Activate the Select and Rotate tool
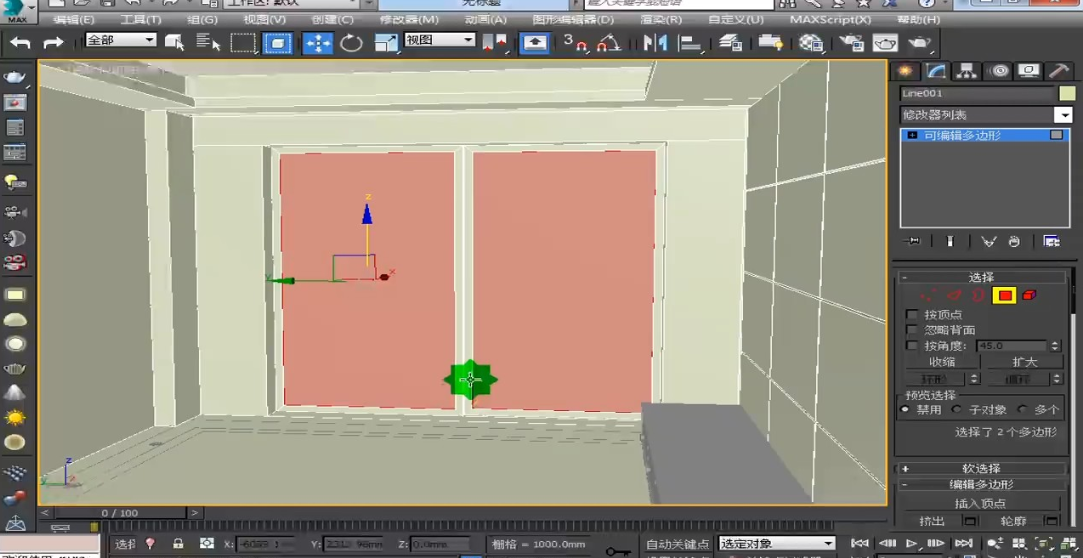Image resolution: width=1083 pixels, height=558 pixels. (352, 43)
